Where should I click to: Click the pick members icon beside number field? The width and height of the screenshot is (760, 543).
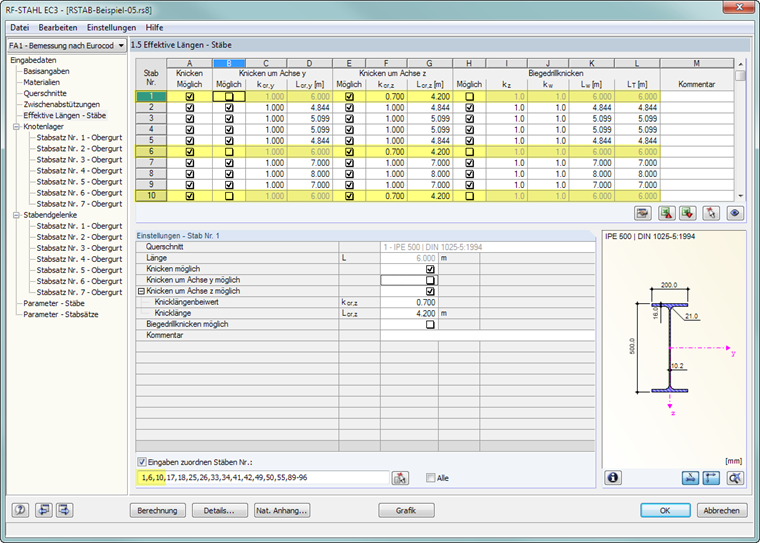tap(401, 478)
